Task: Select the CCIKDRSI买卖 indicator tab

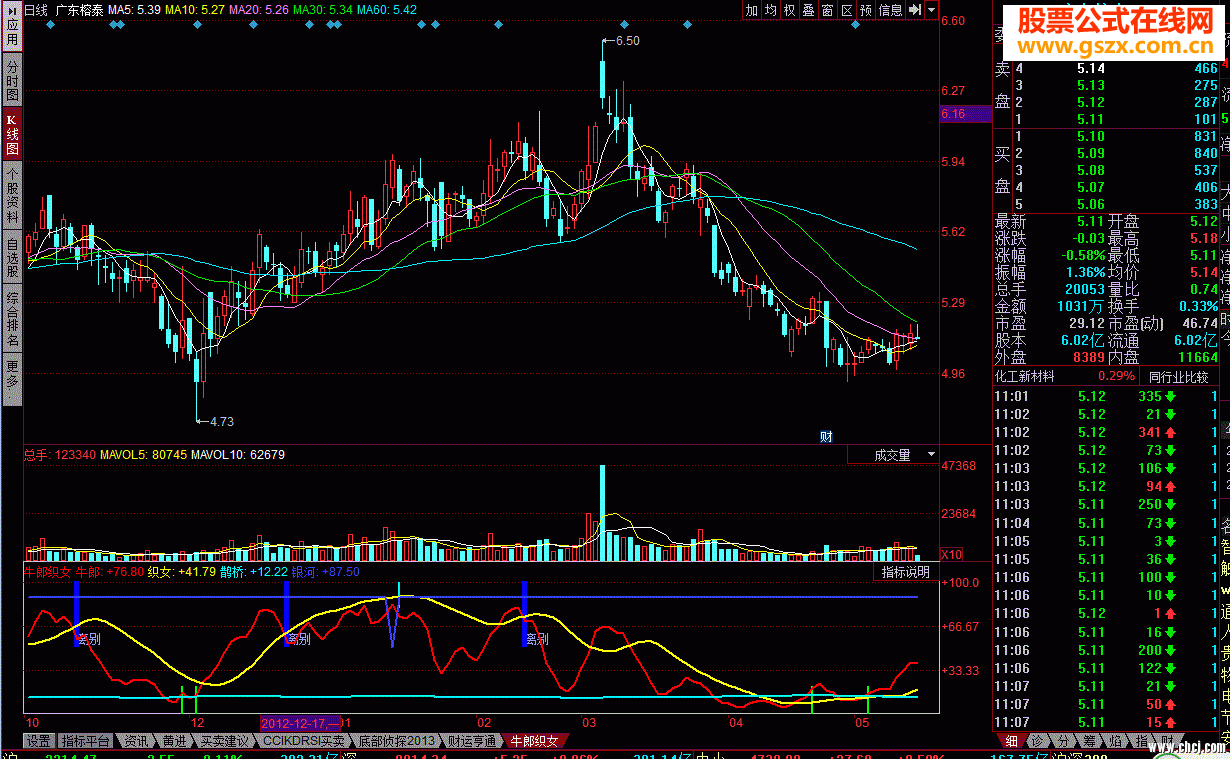Action: pyautogui.click(x=305, y=741)
